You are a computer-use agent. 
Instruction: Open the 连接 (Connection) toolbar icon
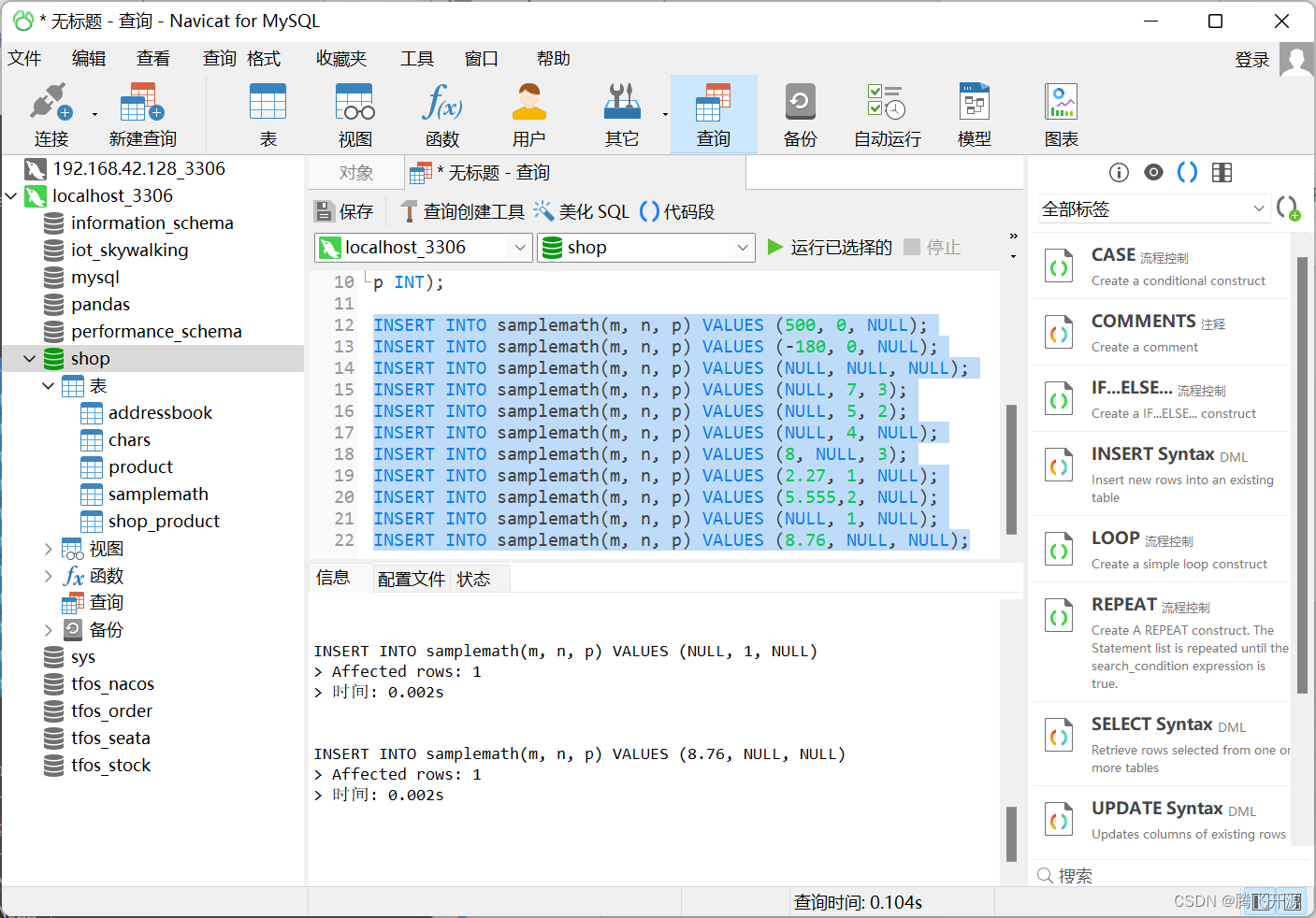coord(51,114)
